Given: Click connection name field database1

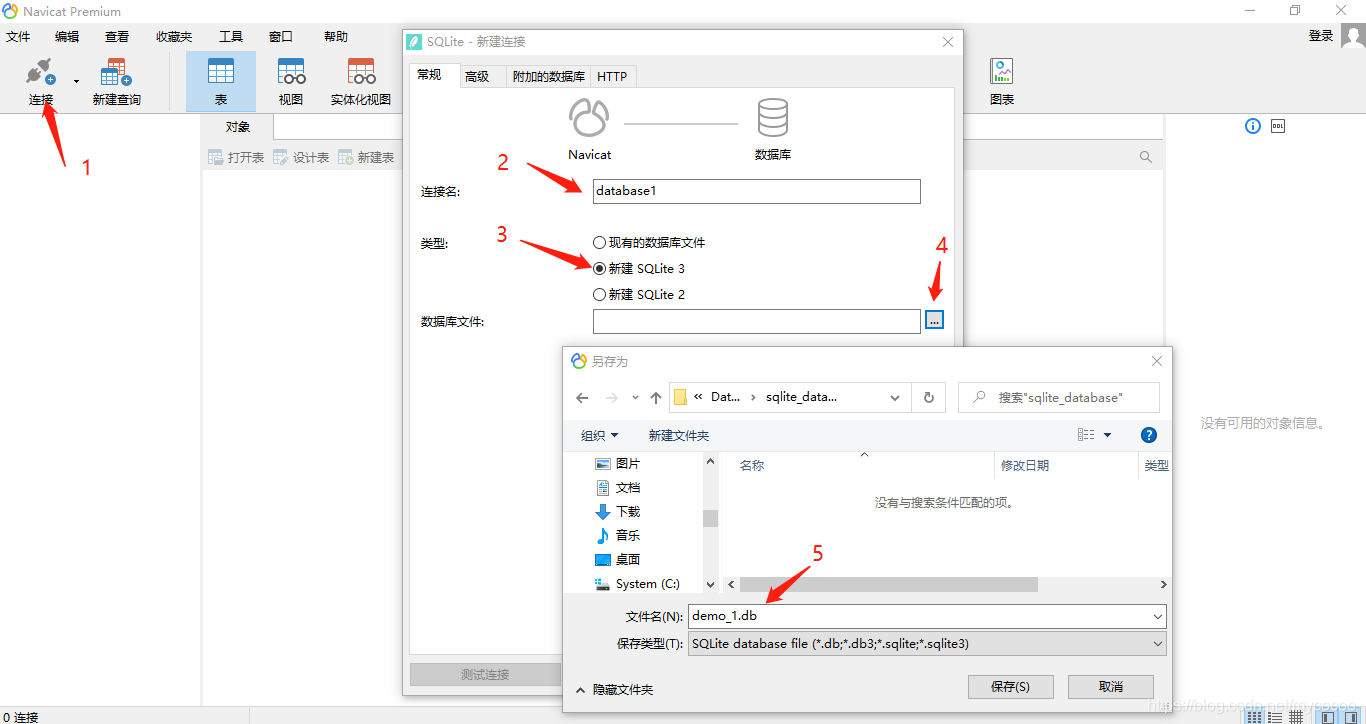Looking at the screenshot, I should pyautogui.click(x=756, y=191).
